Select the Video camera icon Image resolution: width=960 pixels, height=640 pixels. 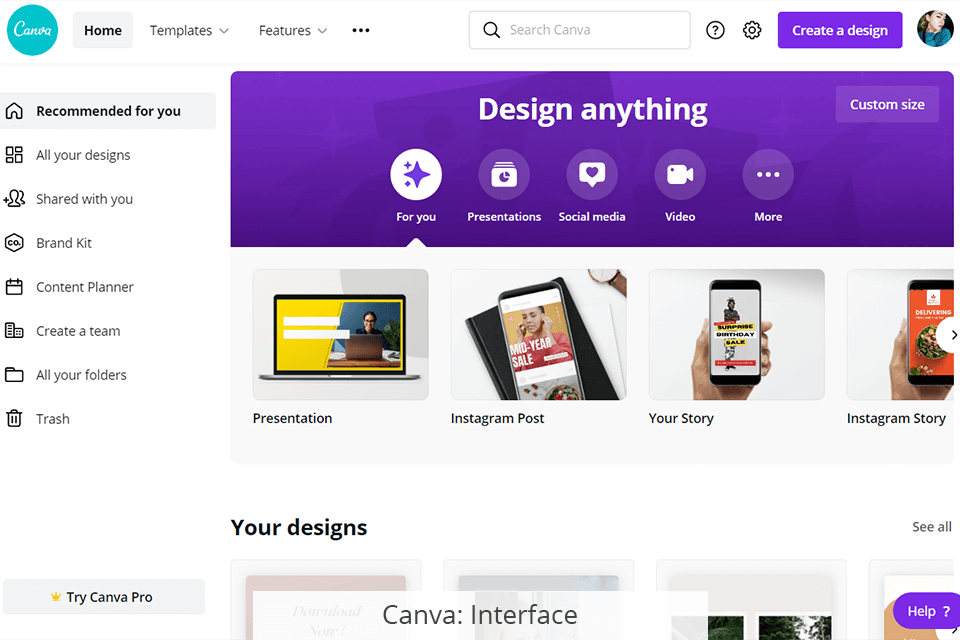[680, 175]
